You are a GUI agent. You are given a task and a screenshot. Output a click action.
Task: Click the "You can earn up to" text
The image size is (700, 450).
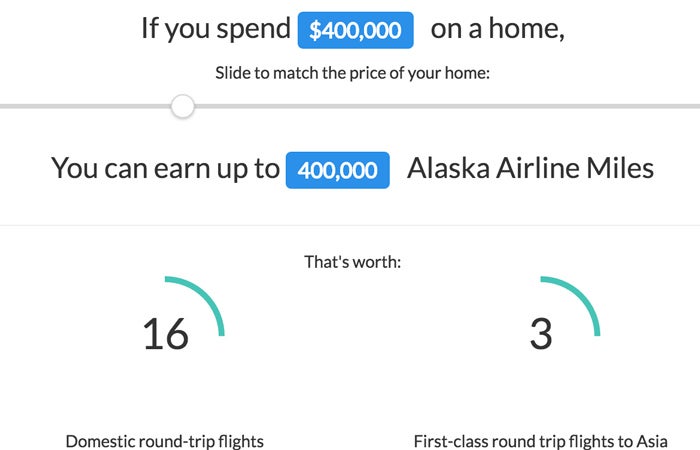point(165,169)
